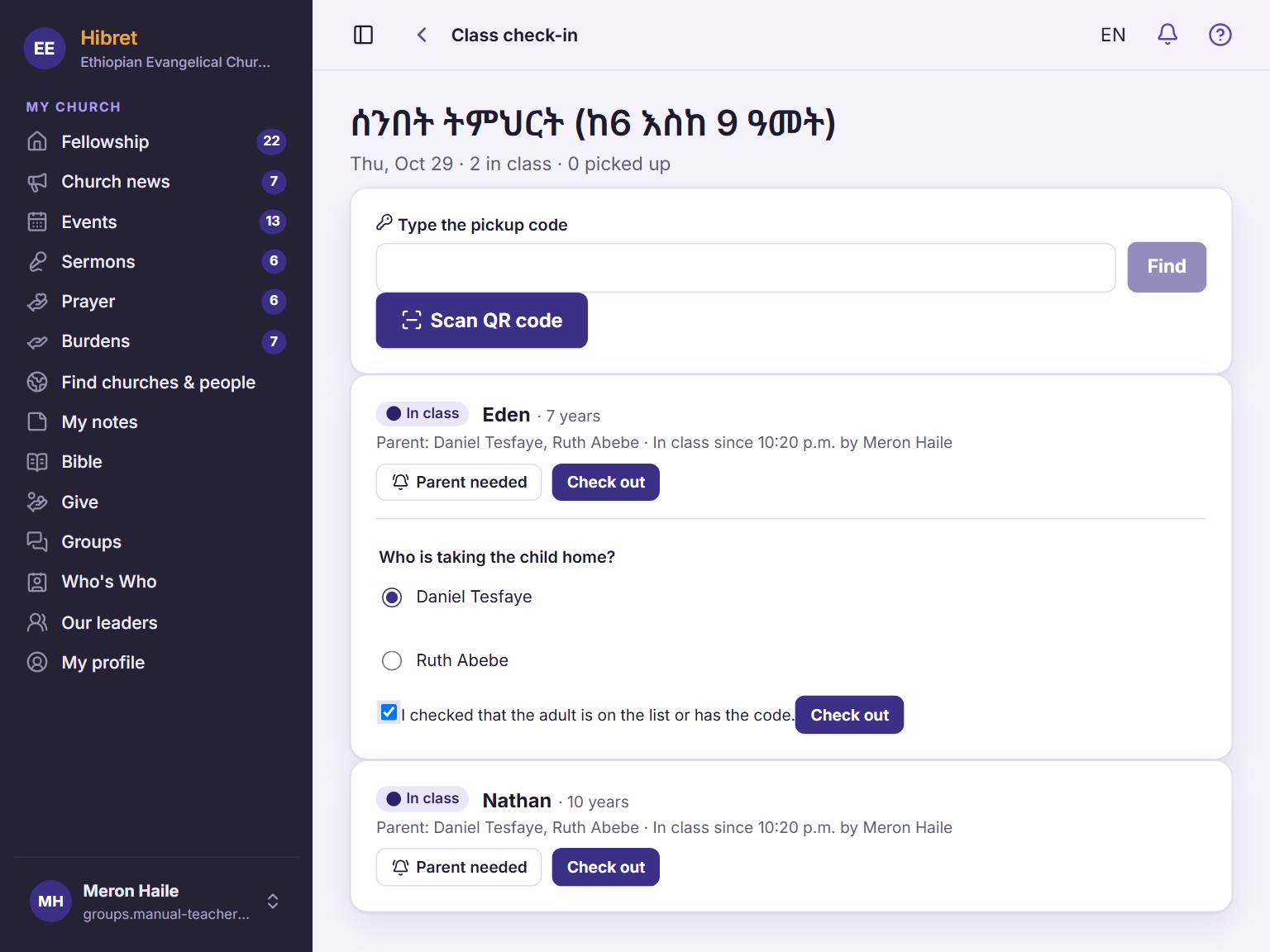Click the My notes page icon
Image resolution: width=1270 pixels, height=952 pixels.
tap(37, 421)
